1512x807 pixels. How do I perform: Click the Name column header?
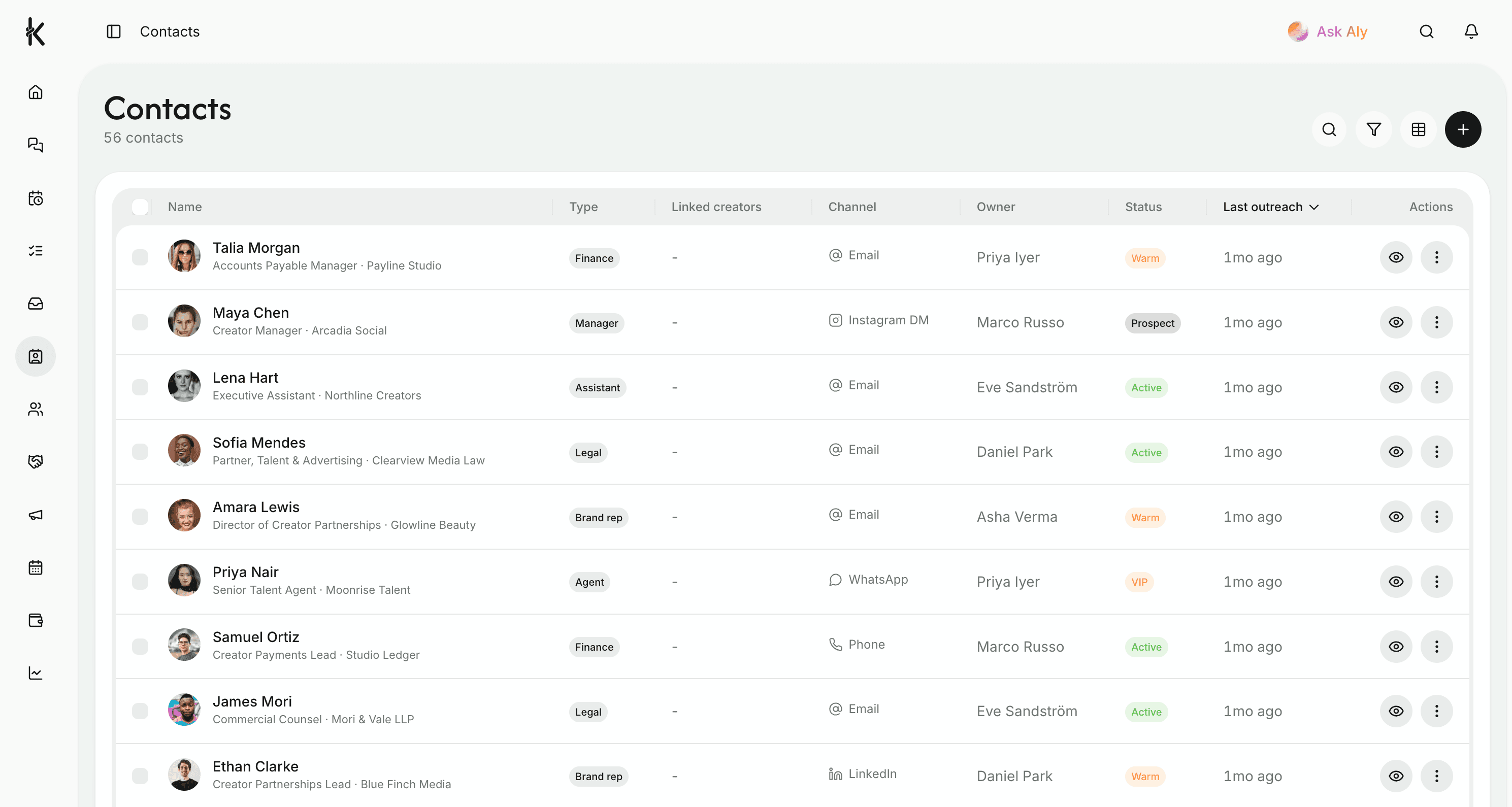[185, 207]
